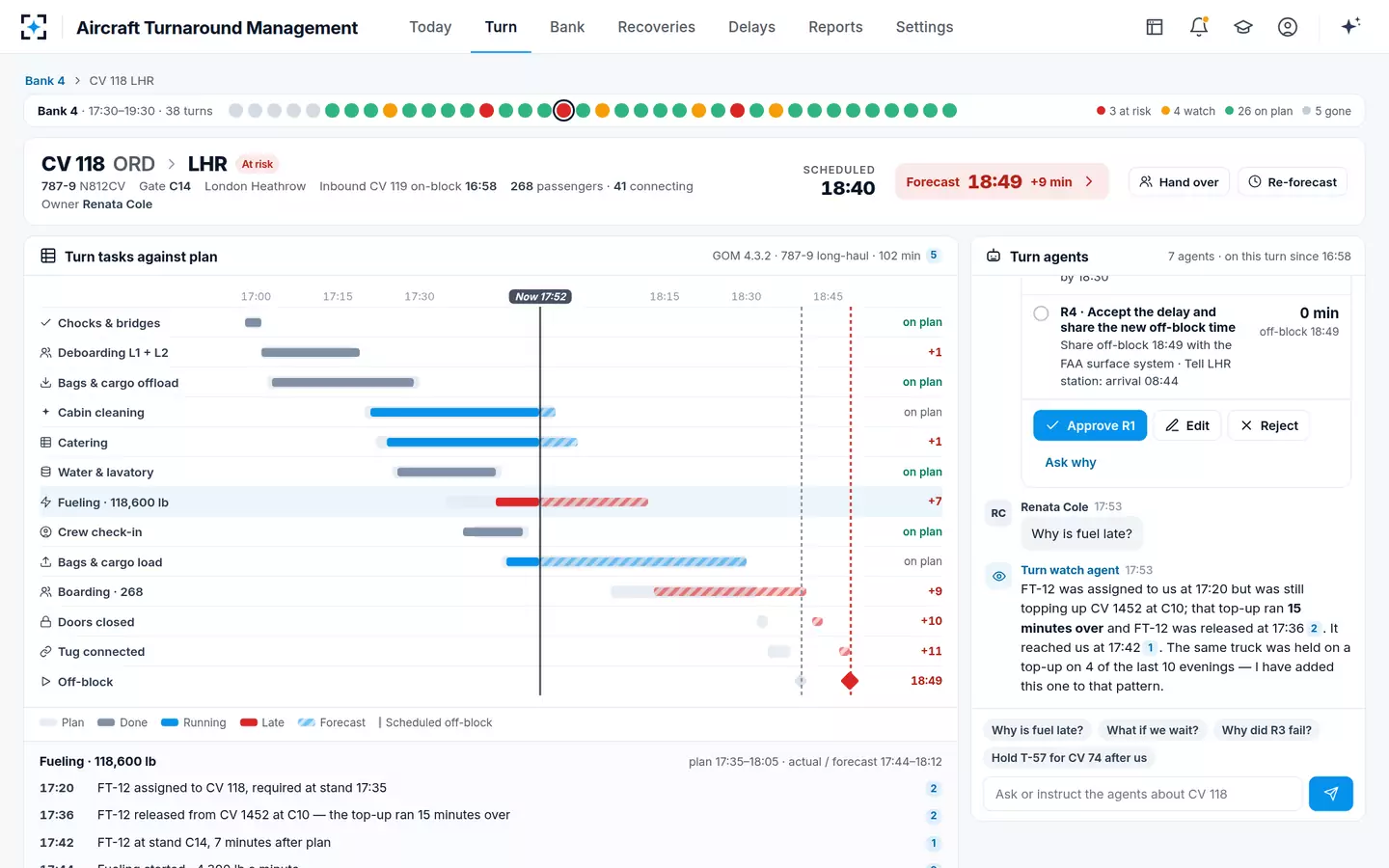Click the Fueling late red bar
This screenshot has width=1389, height=868.
click(517, 502)
